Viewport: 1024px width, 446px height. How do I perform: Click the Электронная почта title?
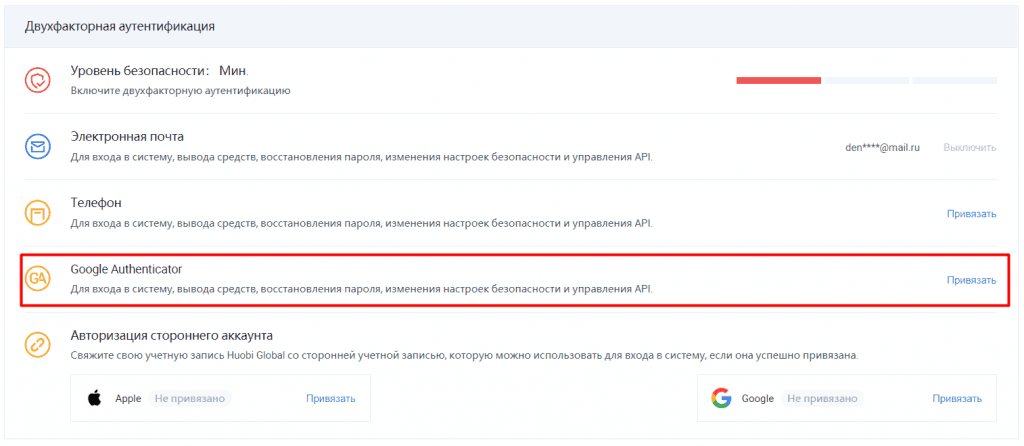pyautogui.click(x=127, y=136)
